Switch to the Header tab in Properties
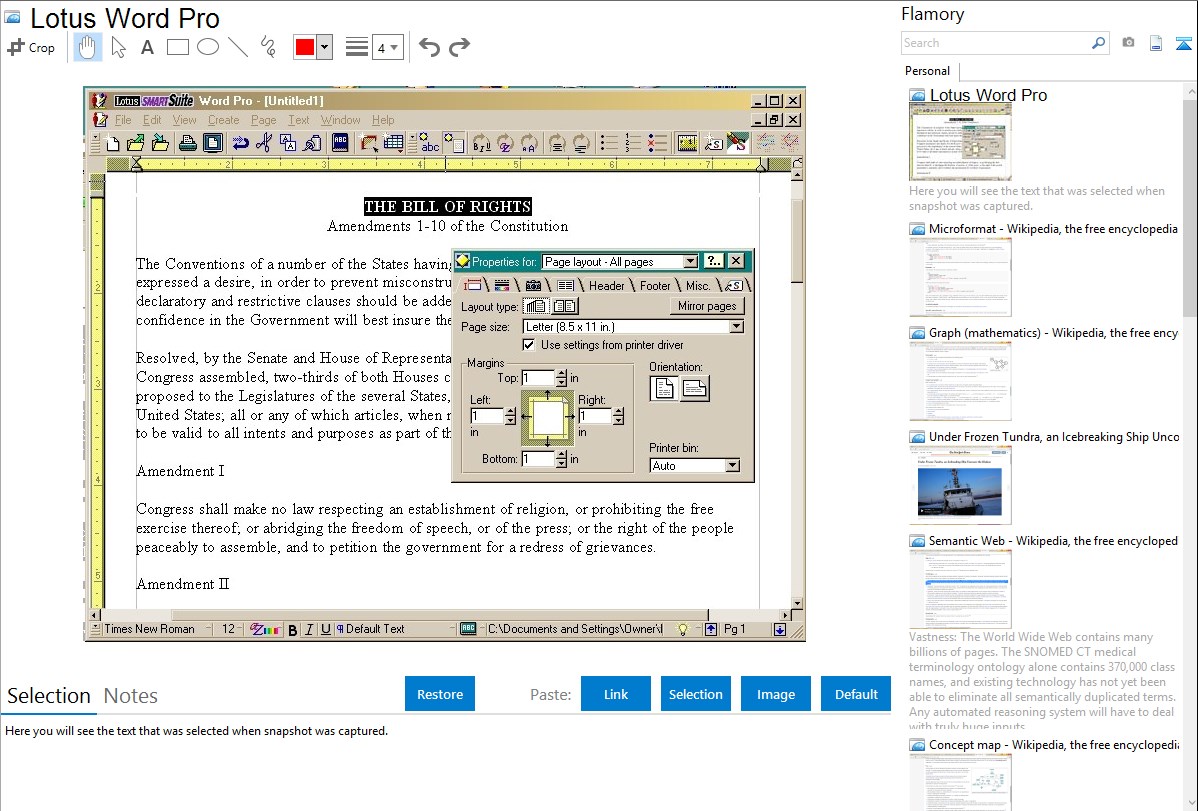Screen dimensions: 1198x811 coord(607,285)
